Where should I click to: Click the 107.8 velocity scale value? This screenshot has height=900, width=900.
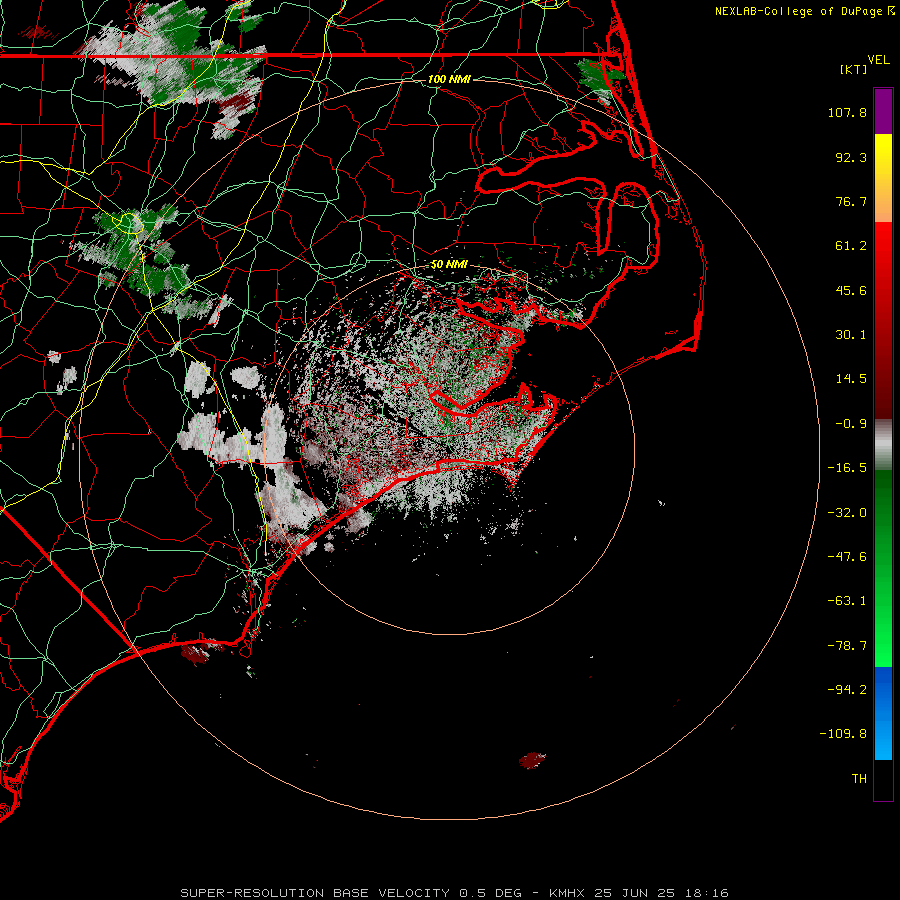(847, 112)
